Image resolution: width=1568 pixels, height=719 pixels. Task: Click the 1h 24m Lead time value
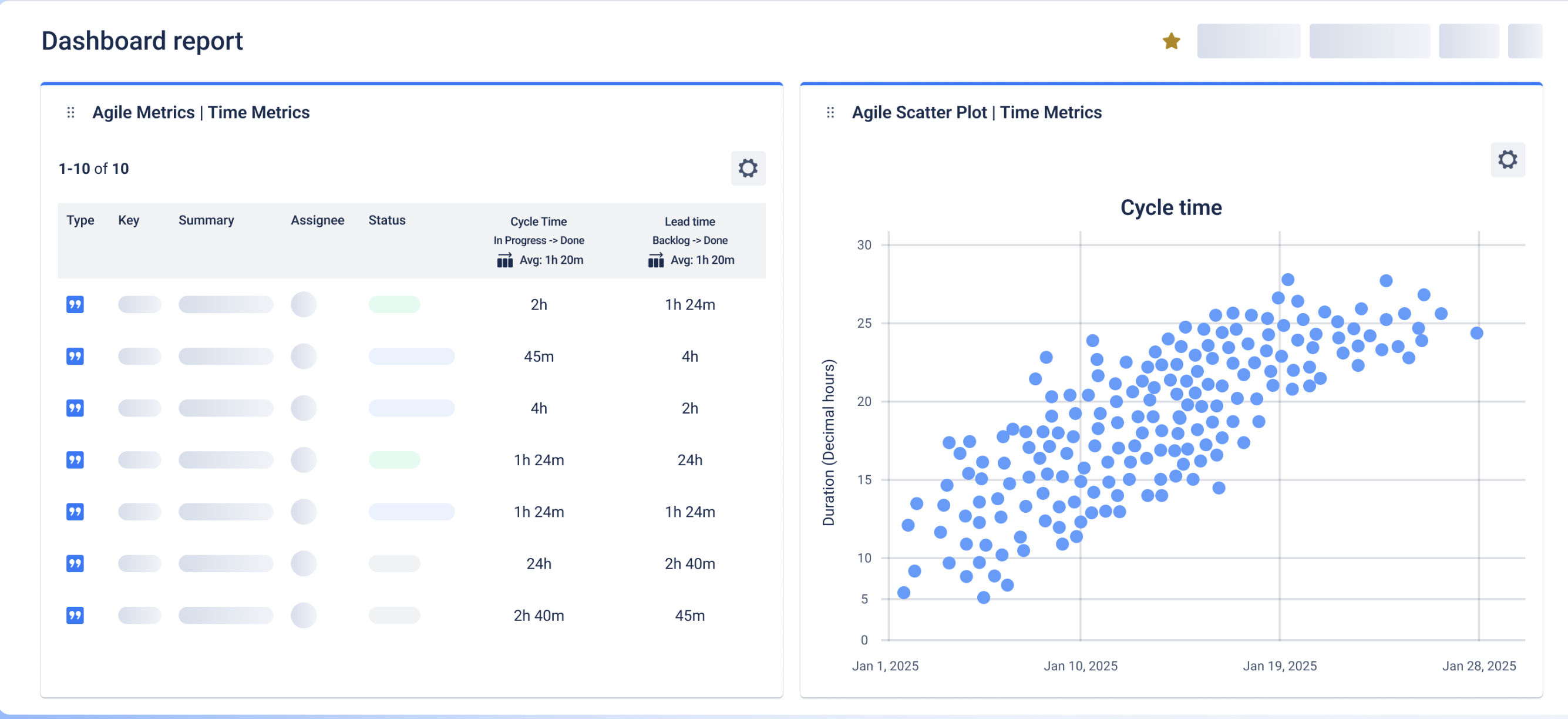pyautogui.click(x=689, y=304)
